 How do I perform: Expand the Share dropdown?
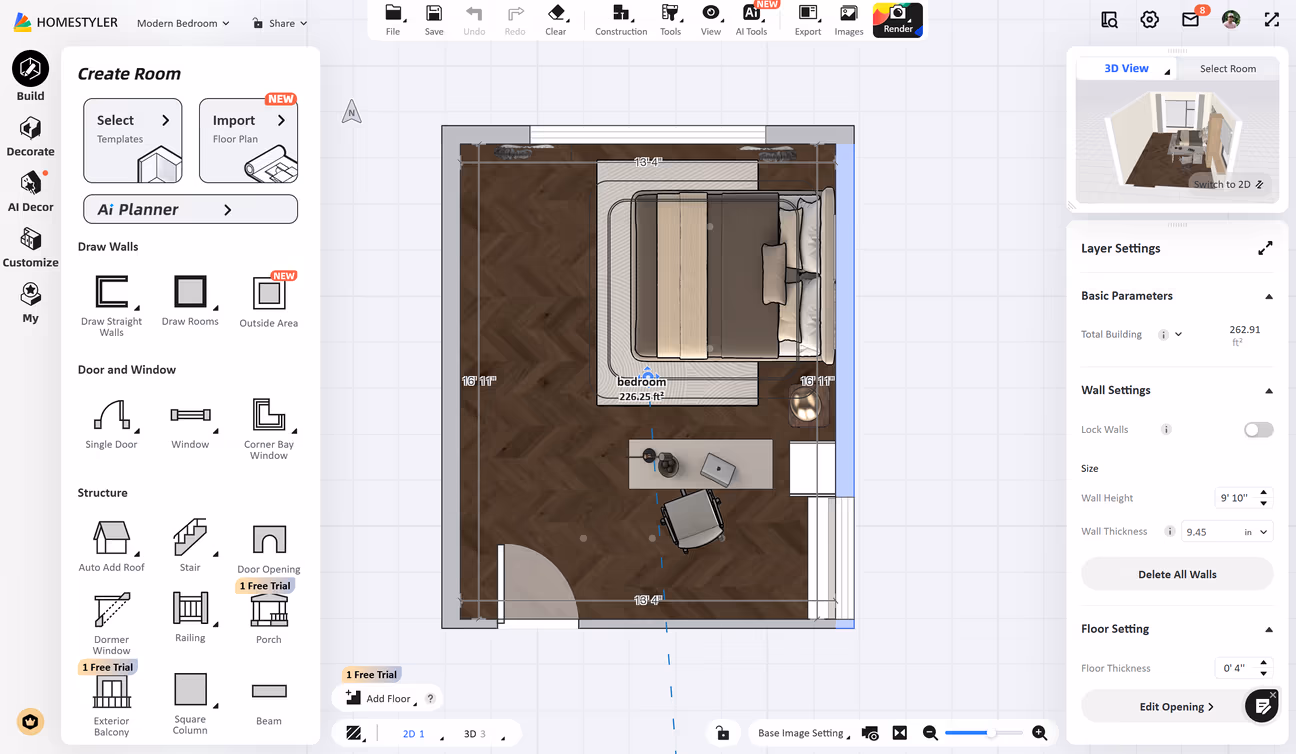click(280, 23)
